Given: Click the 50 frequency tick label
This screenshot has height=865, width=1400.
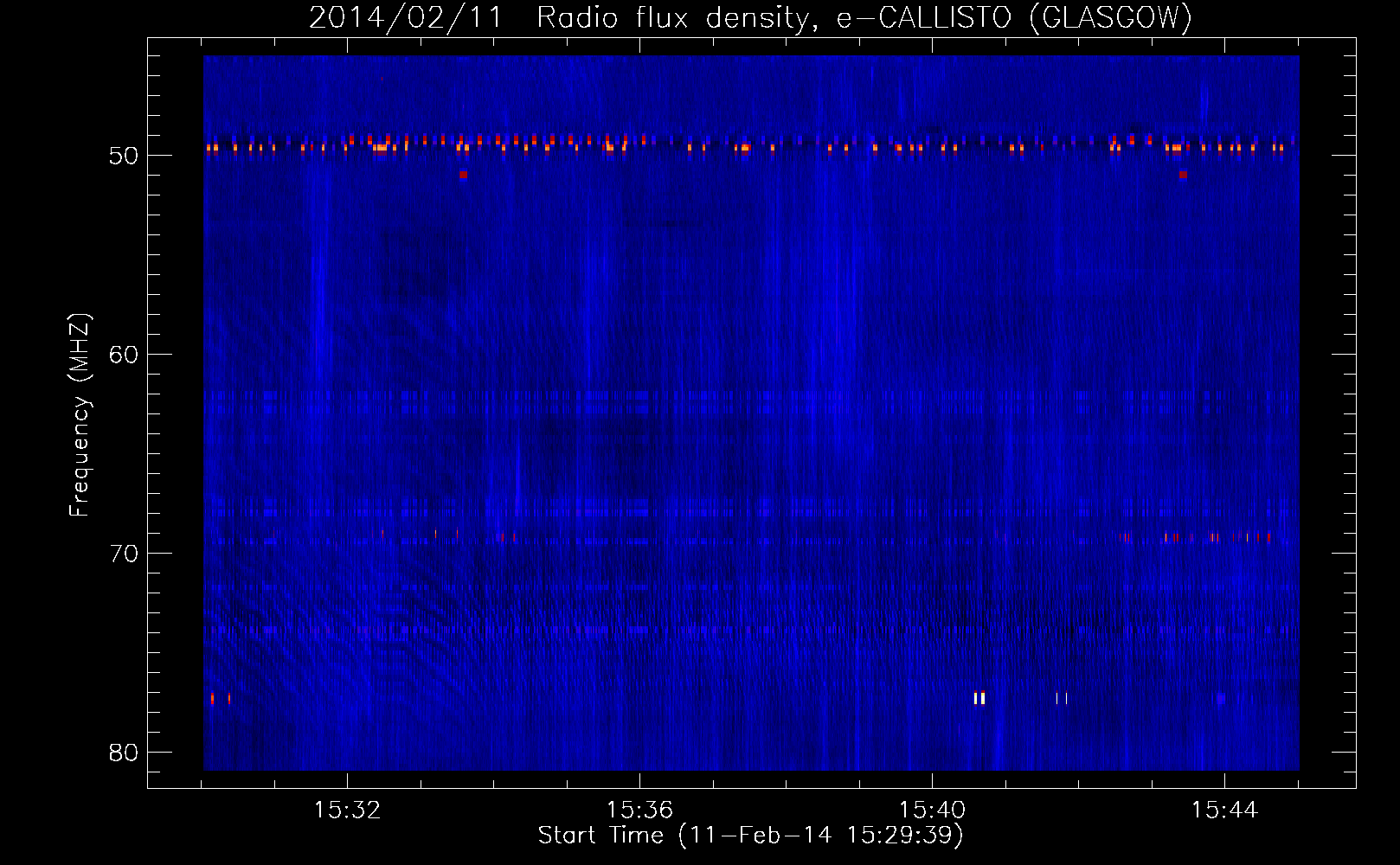Looking at the screenshot, I should tap(124, 156).
